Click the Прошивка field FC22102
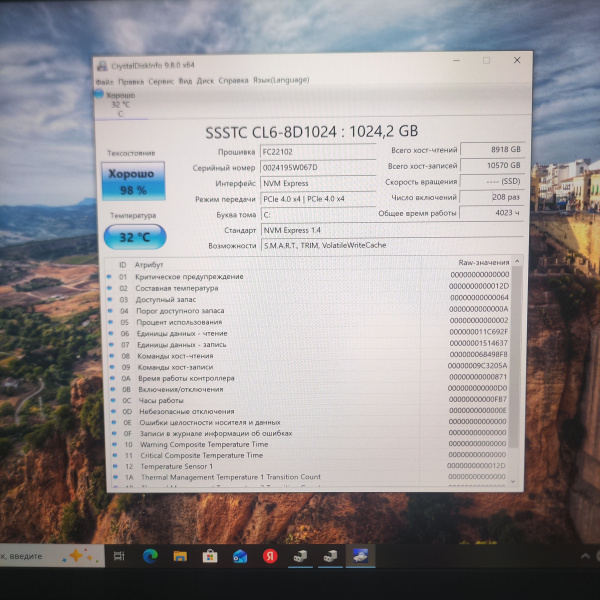This screenshot has height=600, width=600. pyautogui.click(x=318, y=152)
